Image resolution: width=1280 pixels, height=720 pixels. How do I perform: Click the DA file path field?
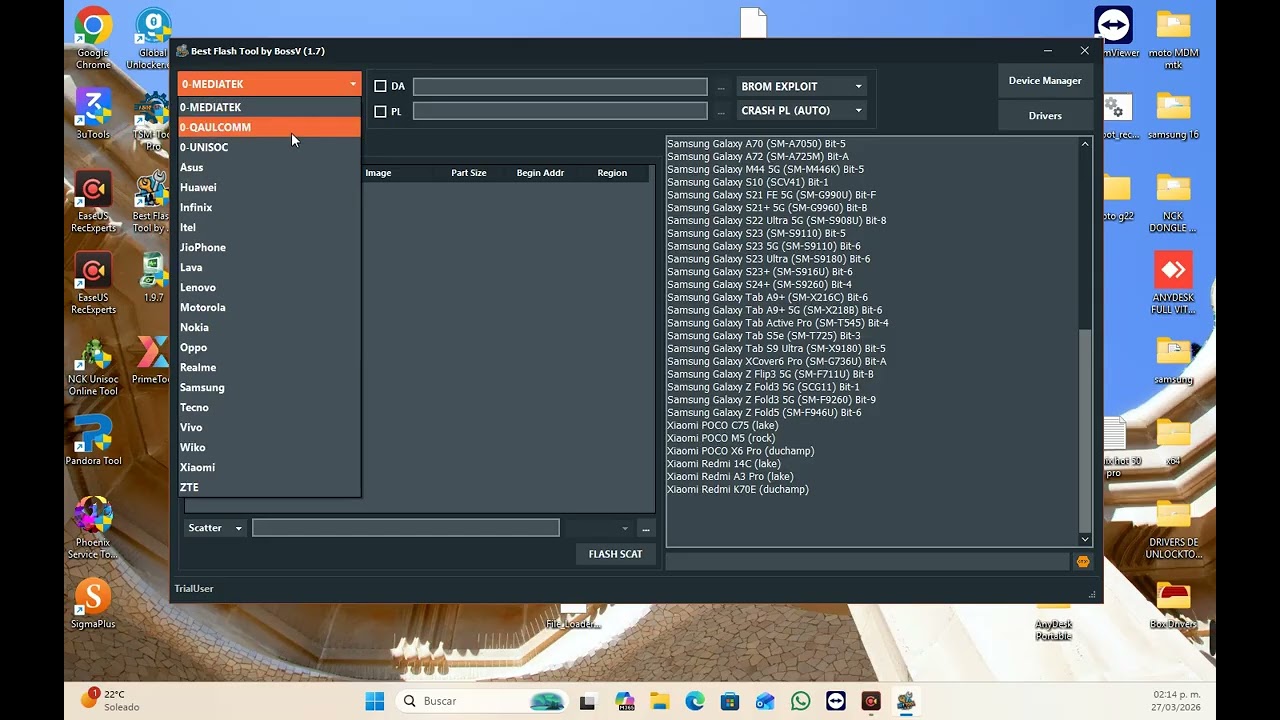click(560, 87)
